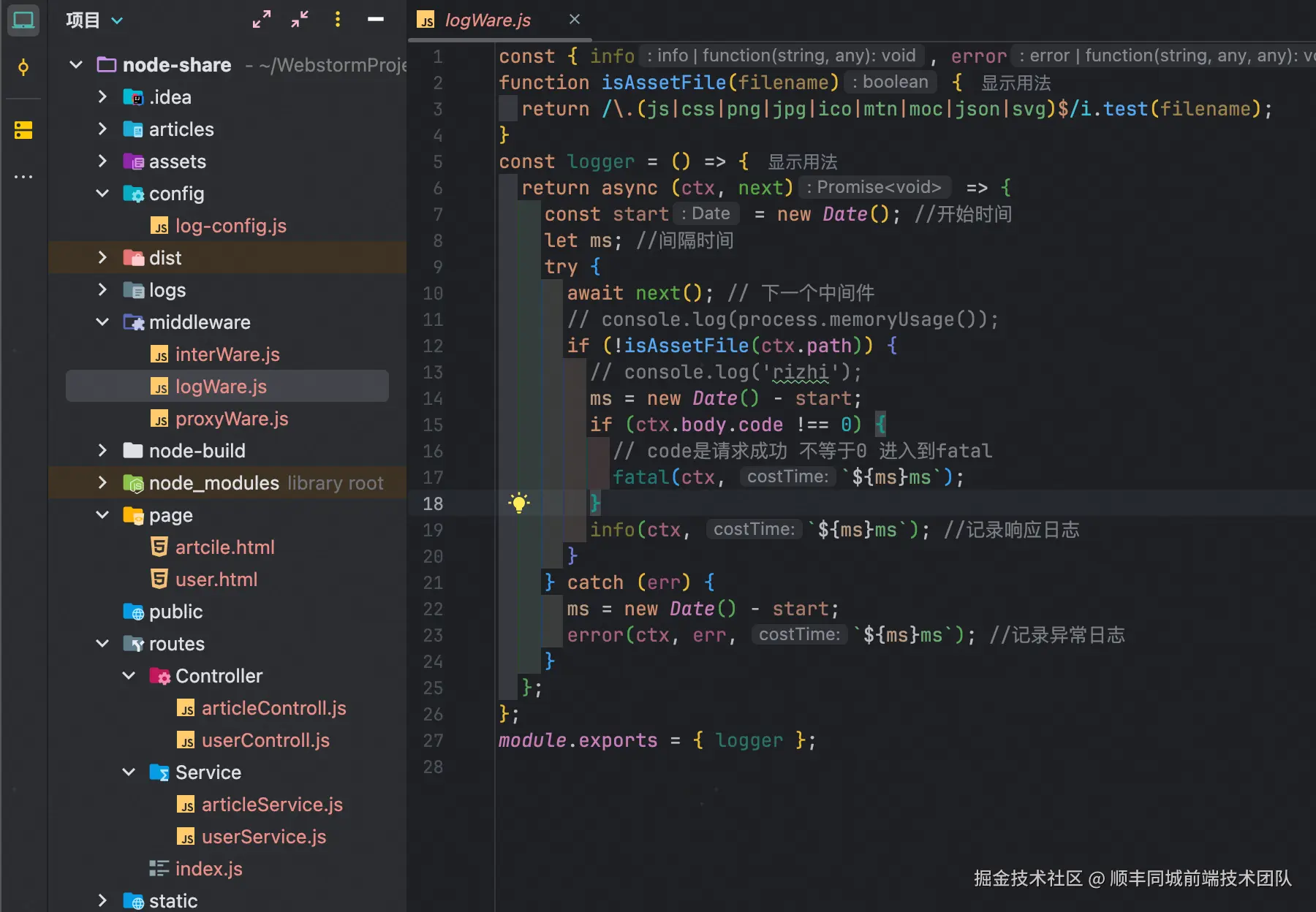Collapse the middleware folder
This screenshot has height=912, width=1316.
tap(102, 322)
